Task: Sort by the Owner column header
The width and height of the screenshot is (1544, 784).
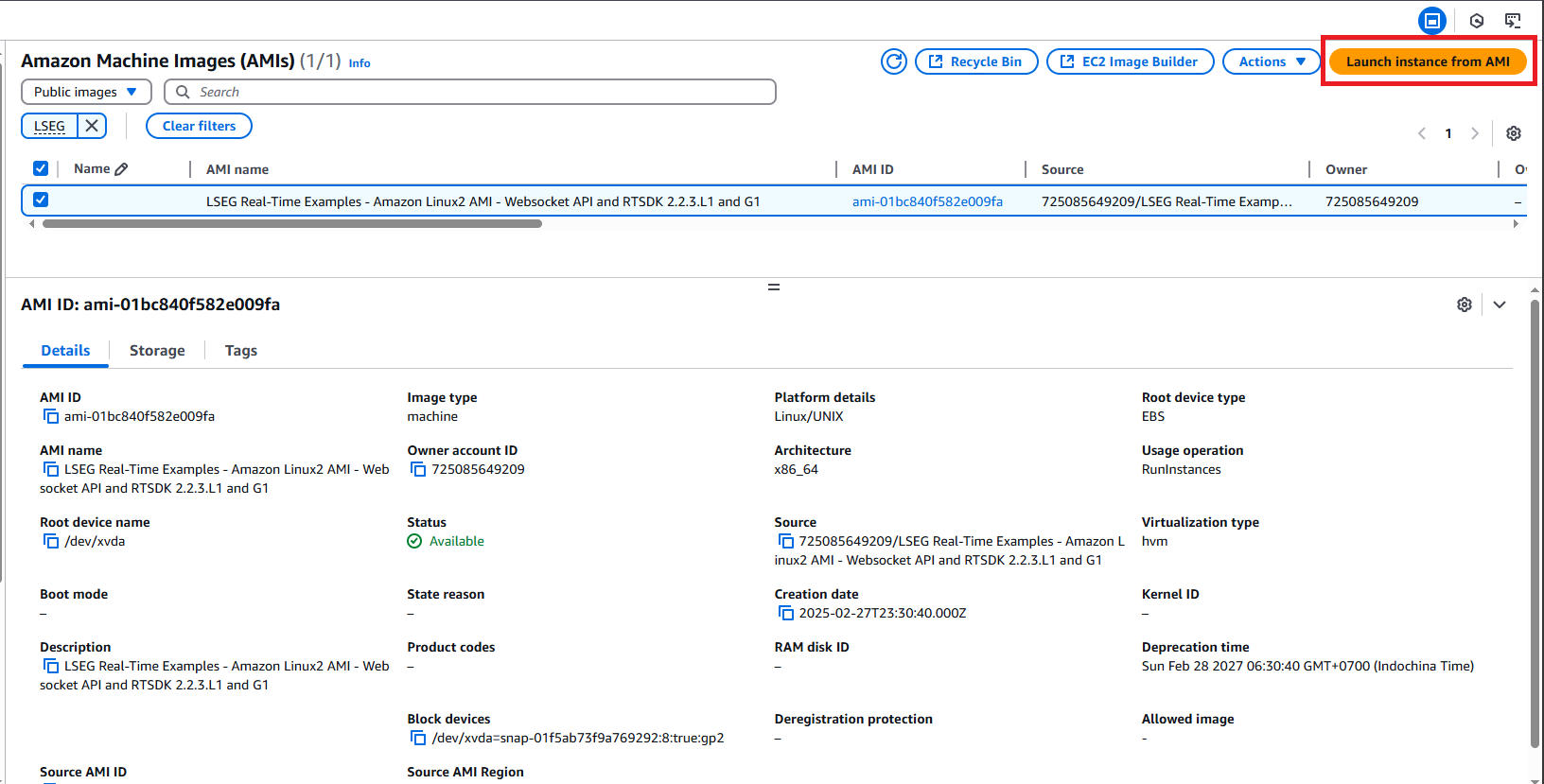Action: click(x=1346, y=169)
